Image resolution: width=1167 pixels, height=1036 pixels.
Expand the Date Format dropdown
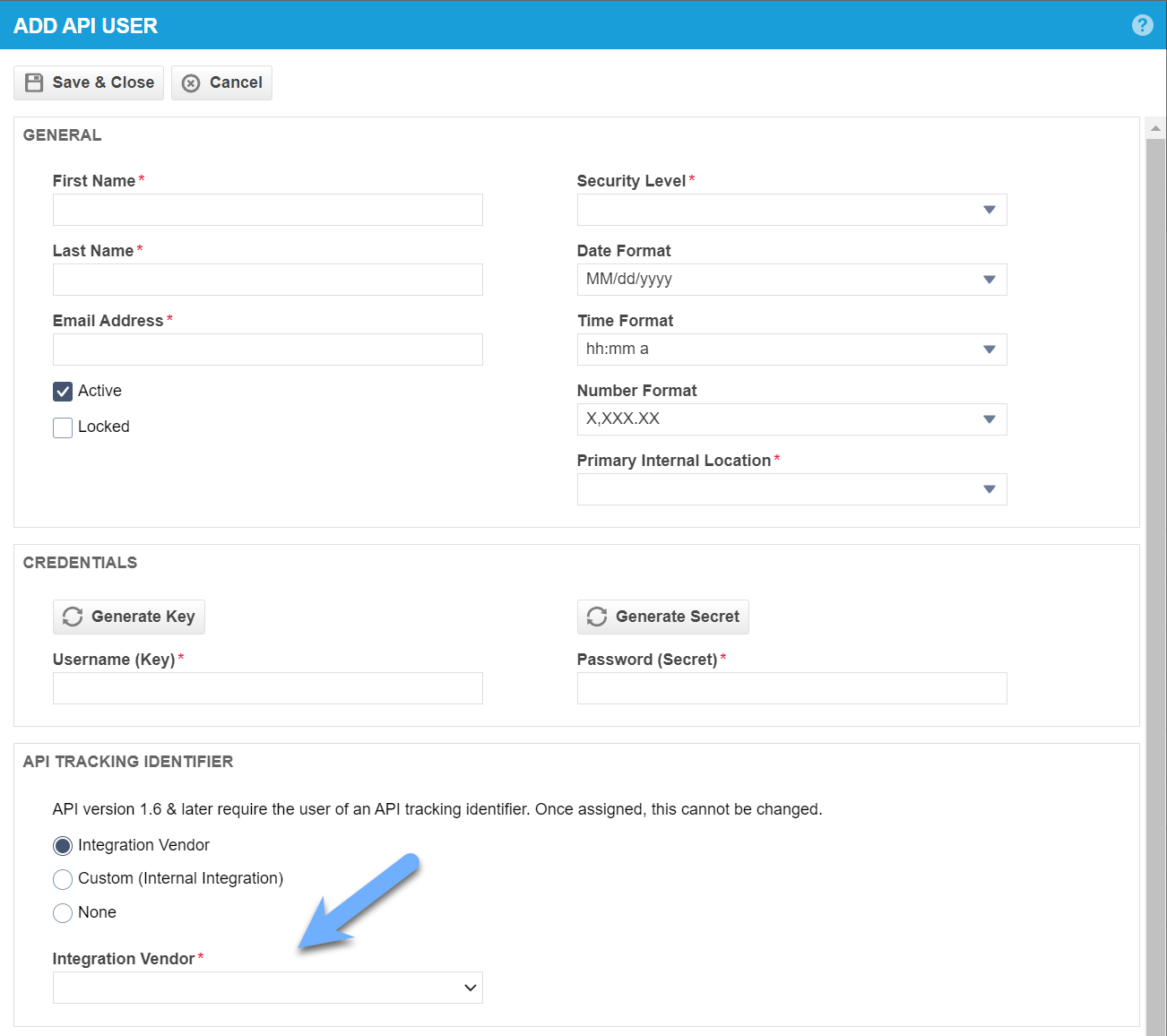point(989,279)
